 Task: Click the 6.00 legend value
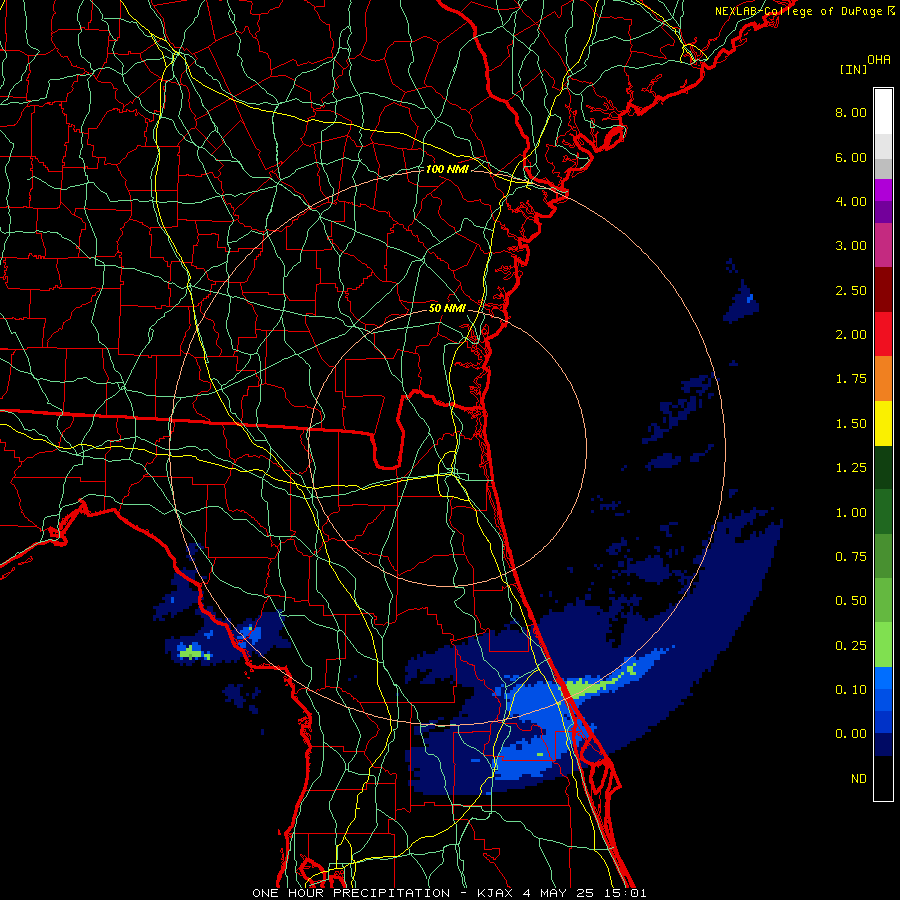(851, 157)
